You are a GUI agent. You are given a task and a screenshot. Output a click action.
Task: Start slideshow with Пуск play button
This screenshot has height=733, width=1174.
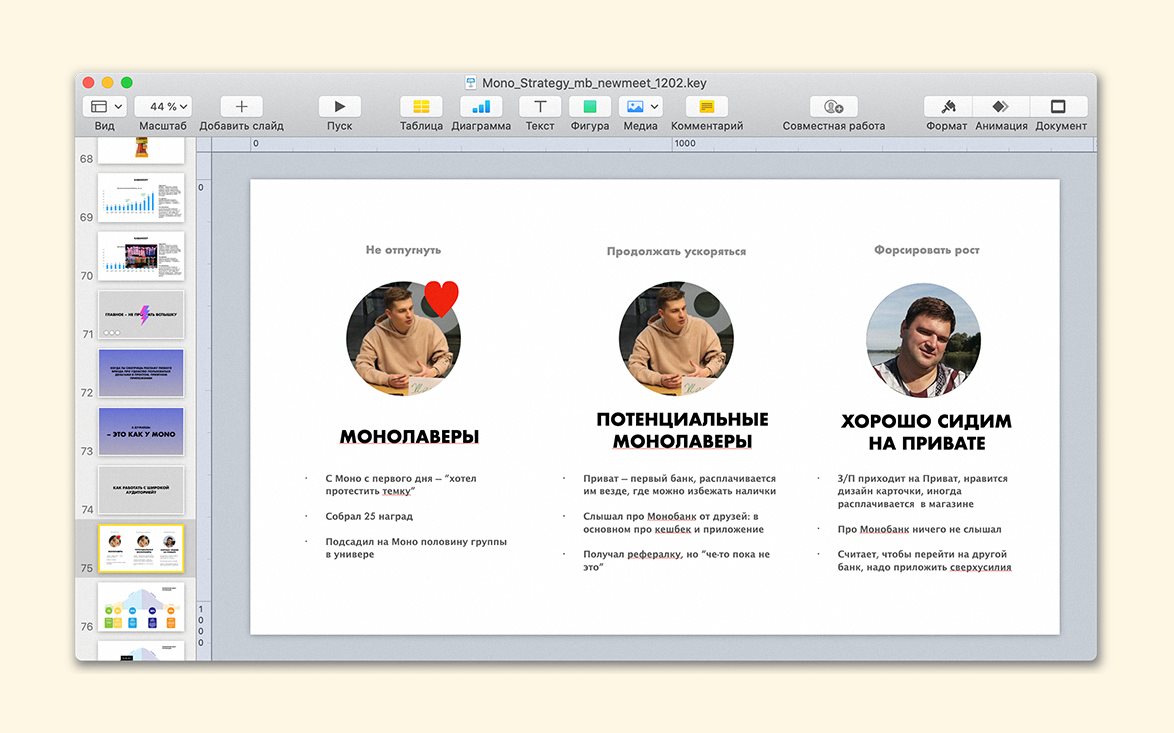pyautogui.click(x=339, y=106)
